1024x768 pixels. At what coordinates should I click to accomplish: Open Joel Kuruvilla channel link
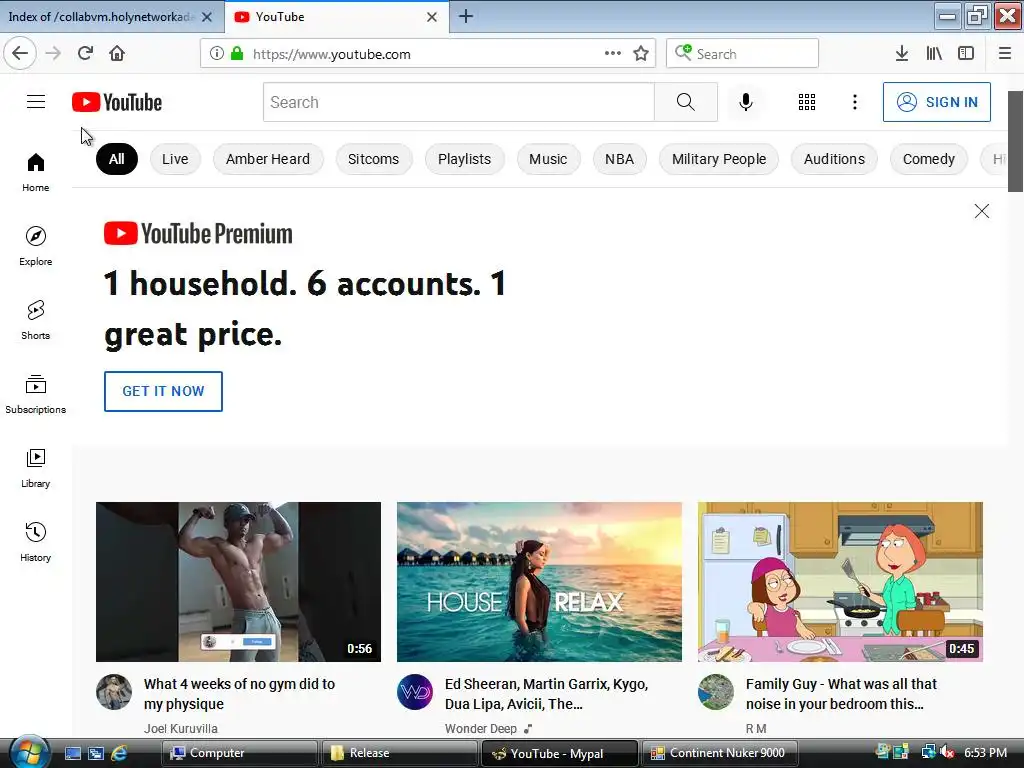tap(181, 728)
